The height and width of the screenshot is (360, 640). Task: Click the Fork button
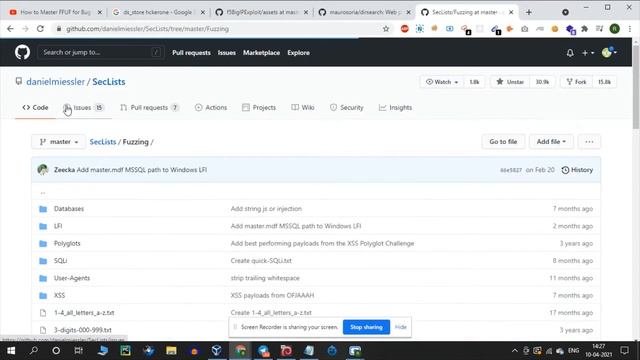tap(576, 82)
